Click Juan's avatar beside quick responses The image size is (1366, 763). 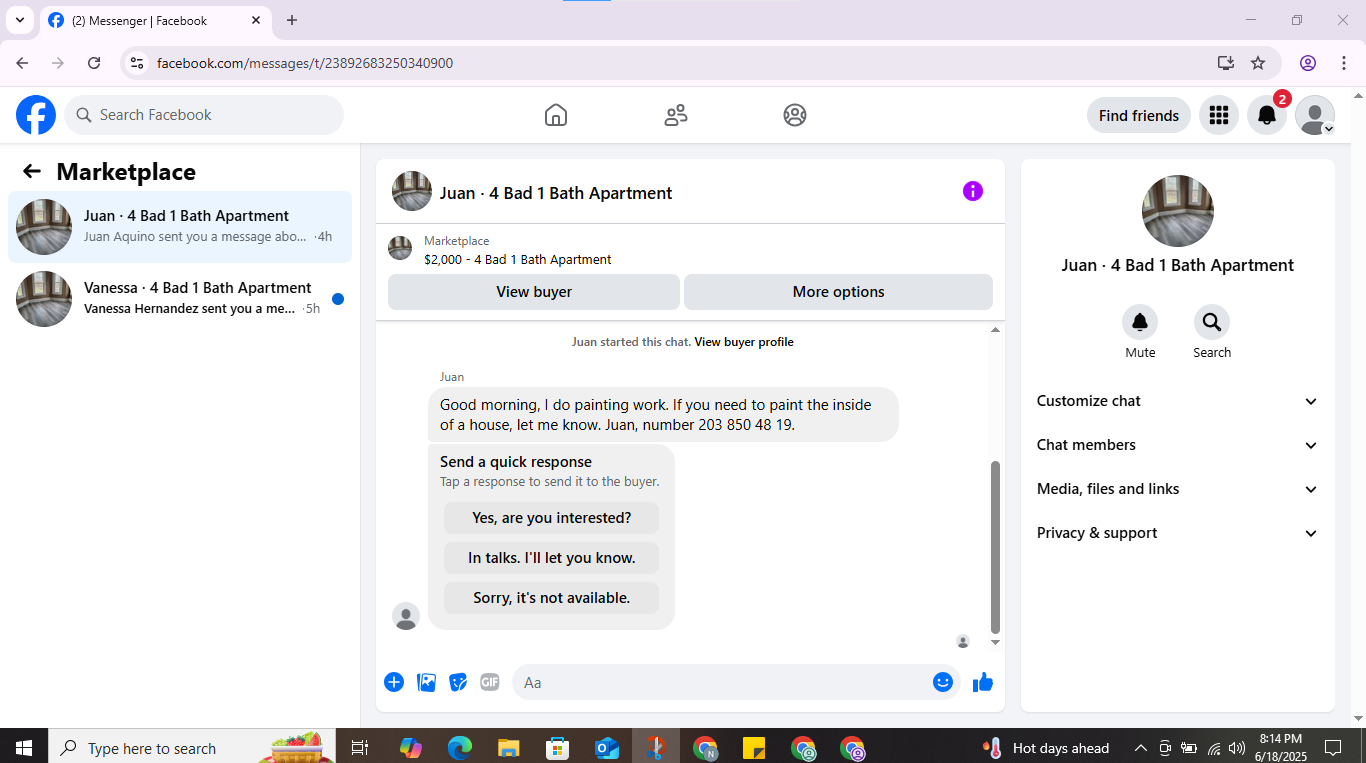point(406,616)
